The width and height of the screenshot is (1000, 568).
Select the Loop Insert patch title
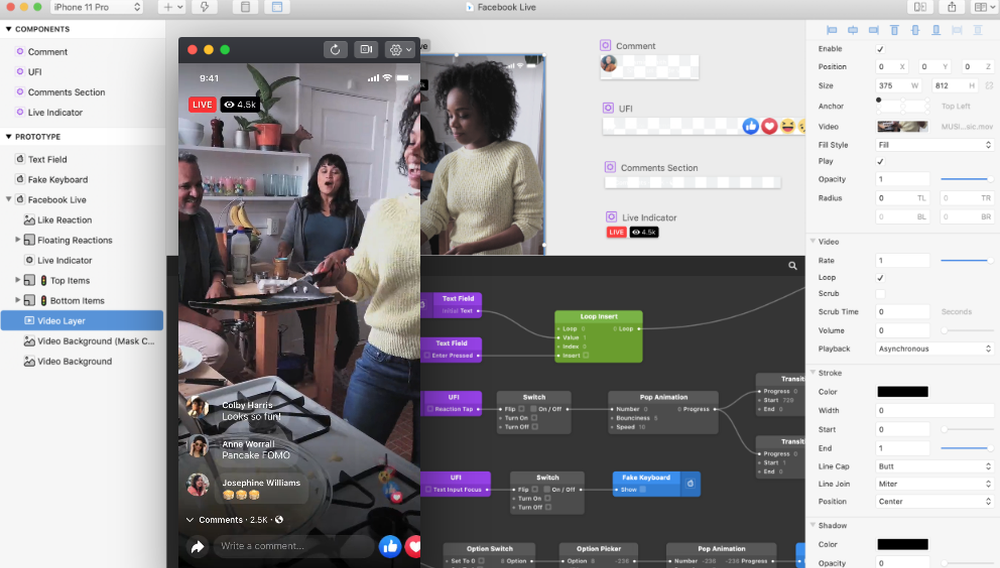coord(599,316)
